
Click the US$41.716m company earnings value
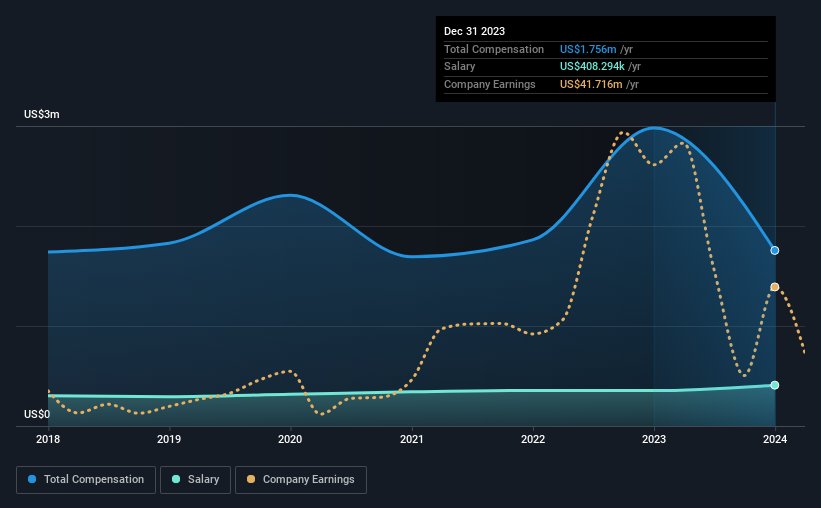(x=591, y=84)
